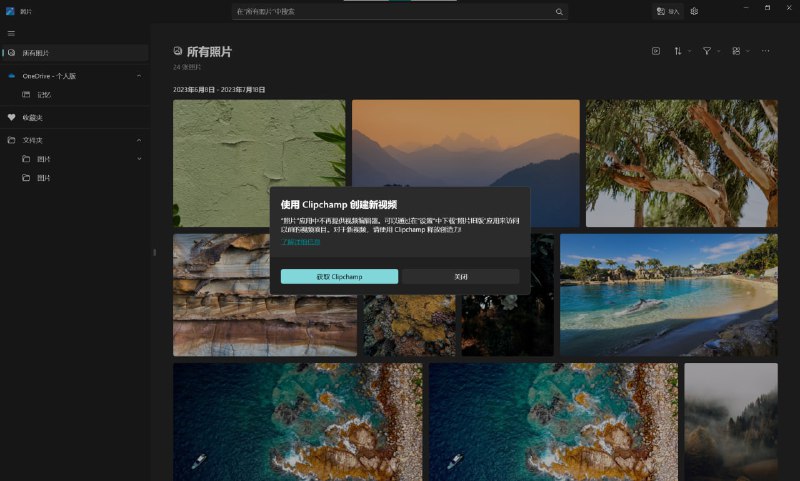This screenshot has width=800, height=481.
Task: Click the 导入 import button
Action: tap(668, 11)
